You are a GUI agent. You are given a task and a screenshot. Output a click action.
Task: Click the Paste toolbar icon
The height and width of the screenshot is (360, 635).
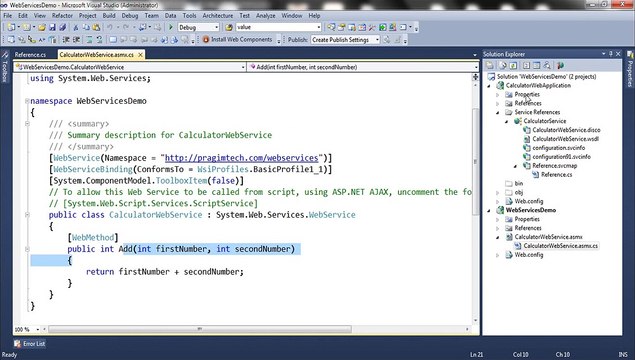click(96, 27)
